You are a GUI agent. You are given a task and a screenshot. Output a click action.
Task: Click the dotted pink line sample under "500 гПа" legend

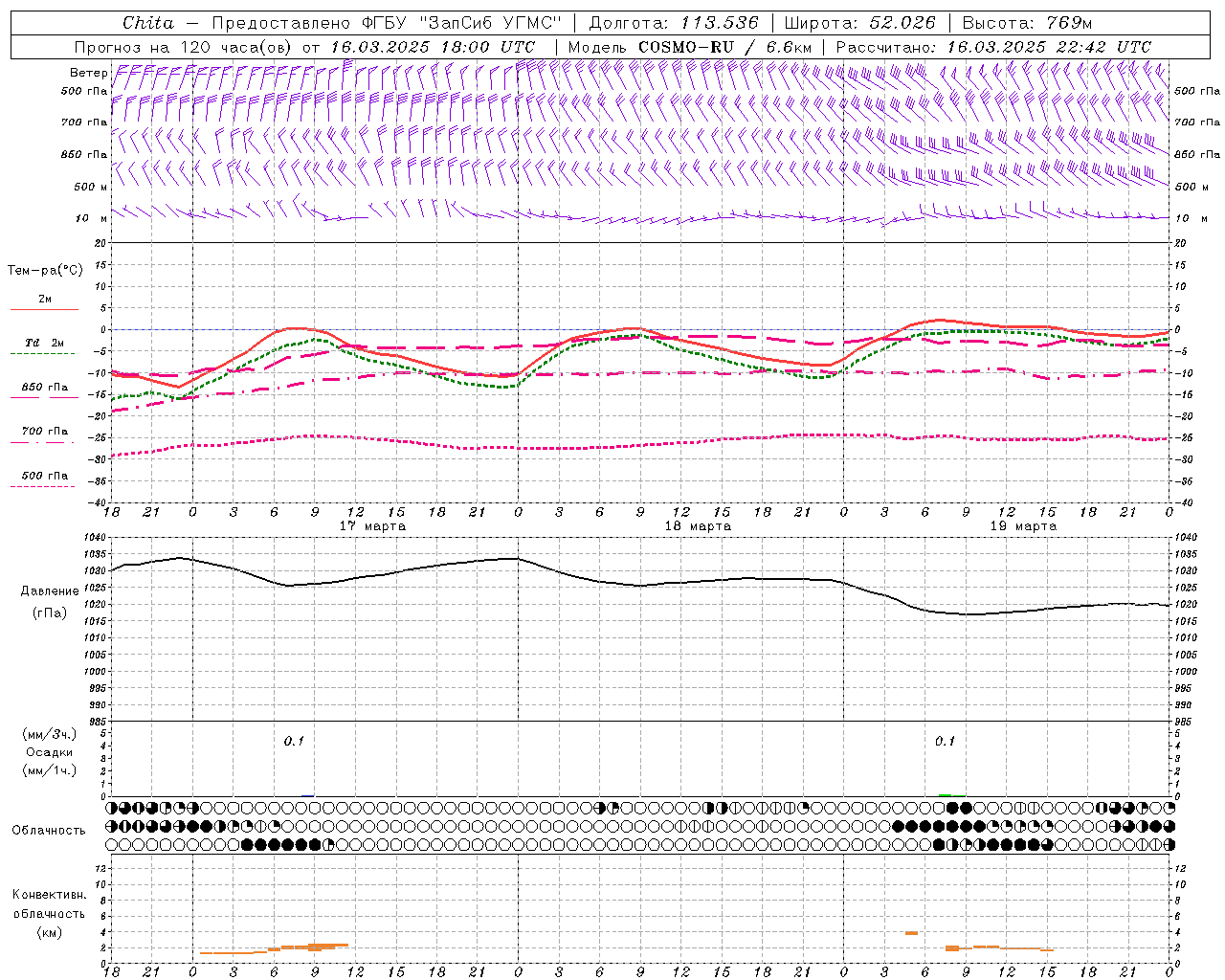(x=43, y=486)
